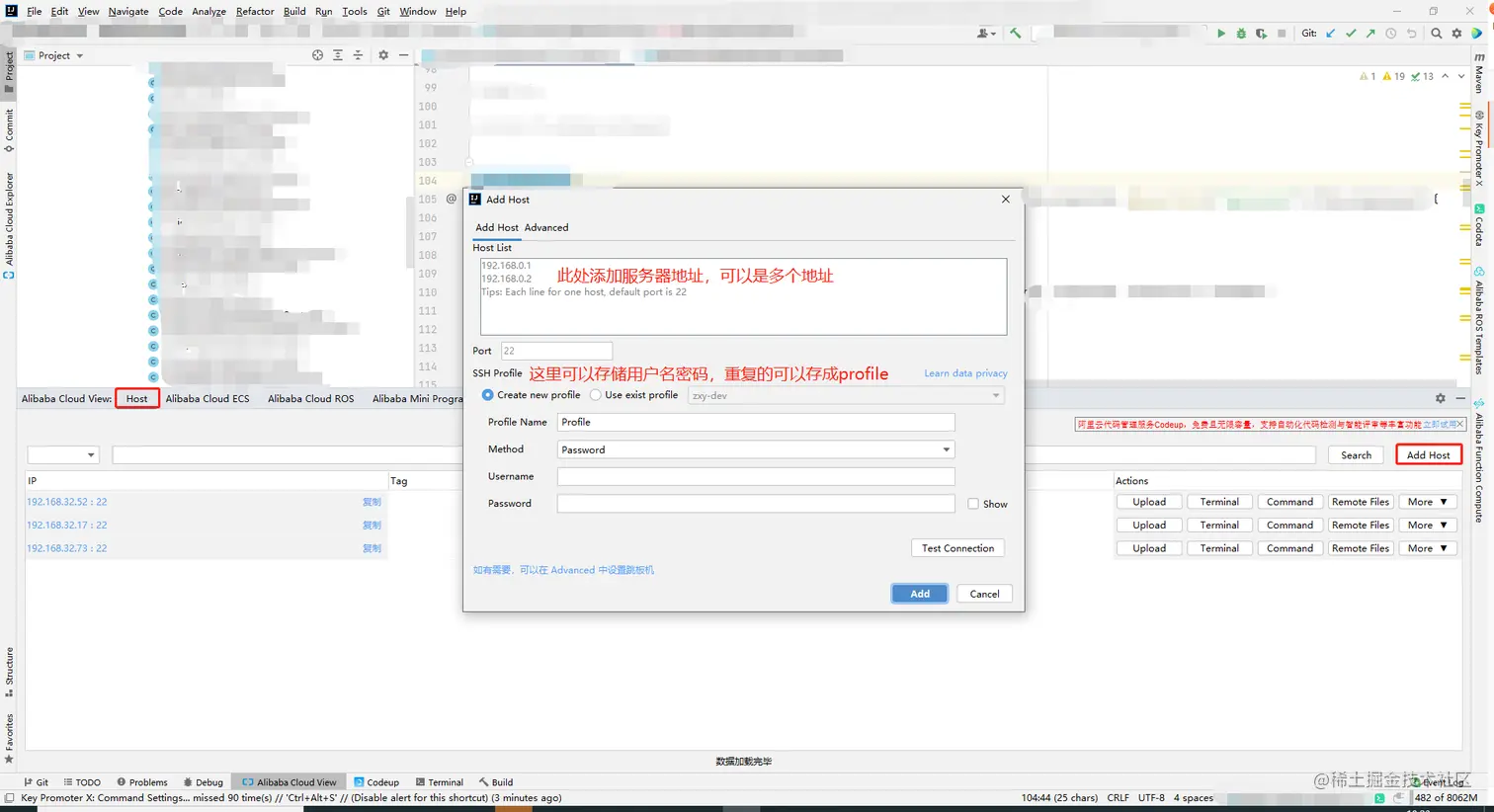Open Learn data privacy link
The width and height of the screenshot is (1494, 812).
[965, 373]
